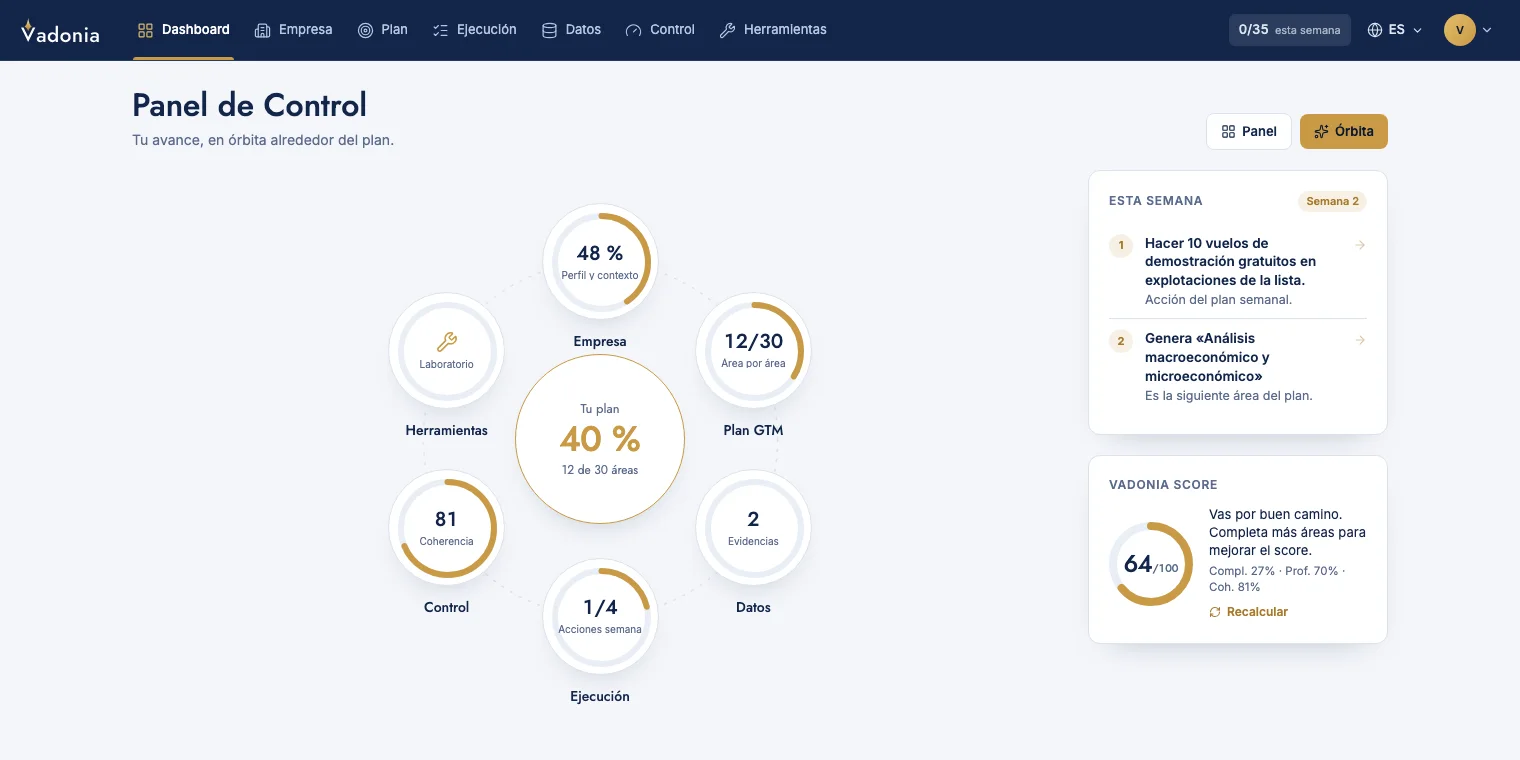
Task: Open the Empresa menu
Action: (293, 30)
